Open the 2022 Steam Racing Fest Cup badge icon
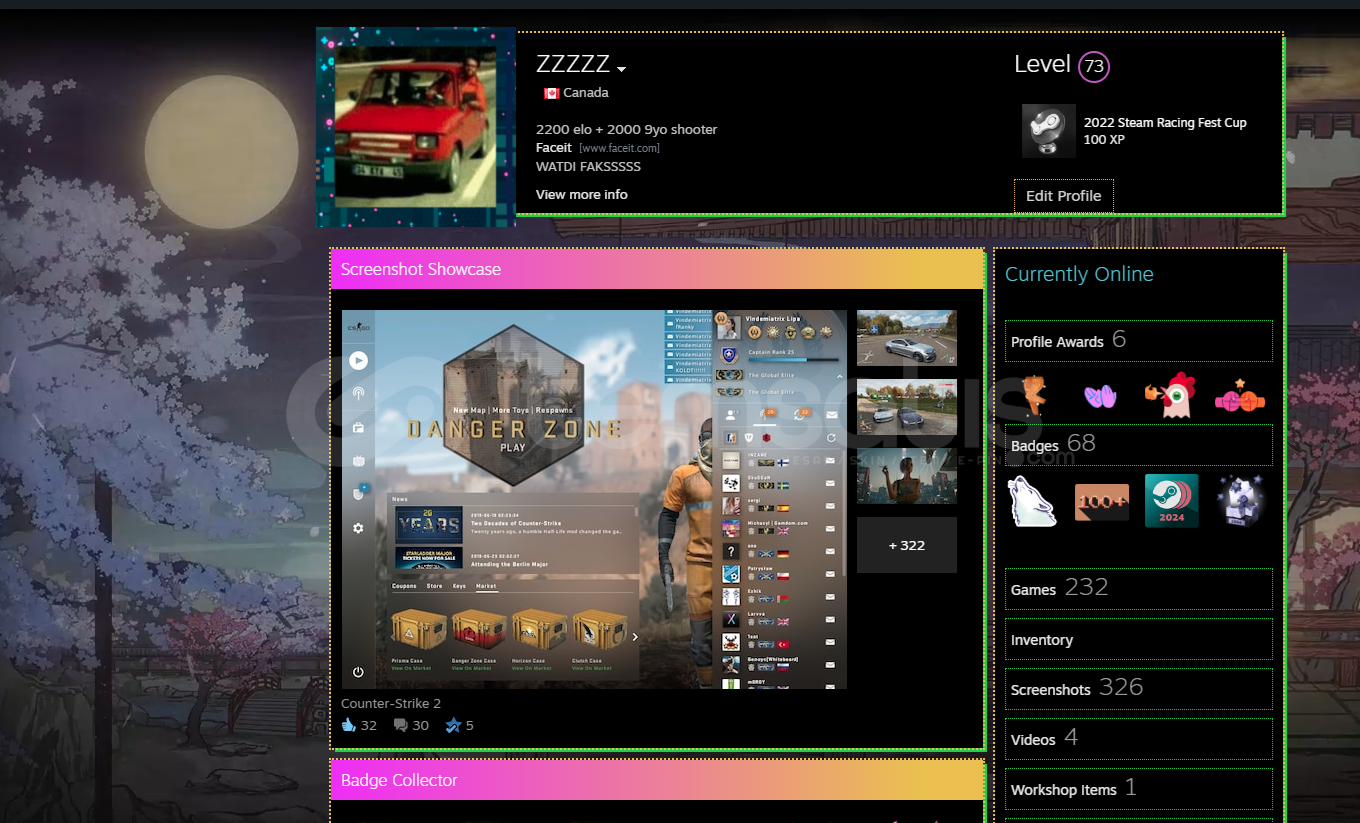Image resolution: width=1360 pixels, height=823 pixels. click(1048, 131)
